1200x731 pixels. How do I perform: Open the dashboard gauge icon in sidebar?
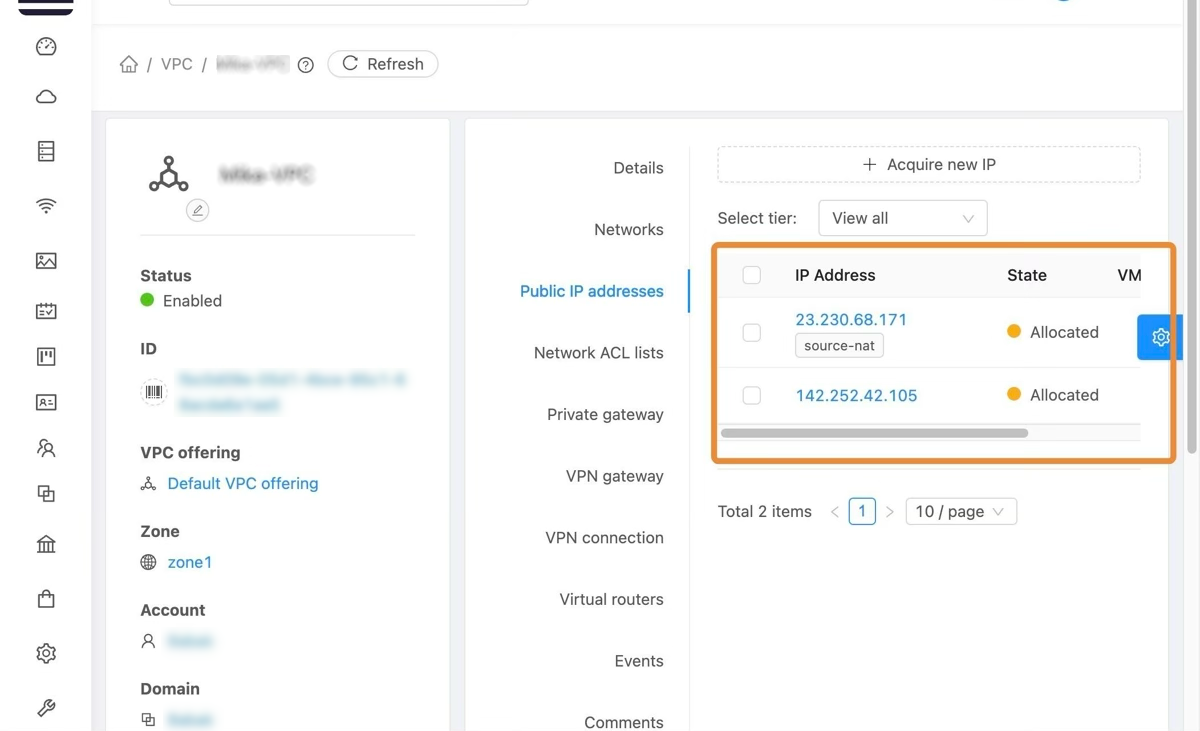coord(46,47)
